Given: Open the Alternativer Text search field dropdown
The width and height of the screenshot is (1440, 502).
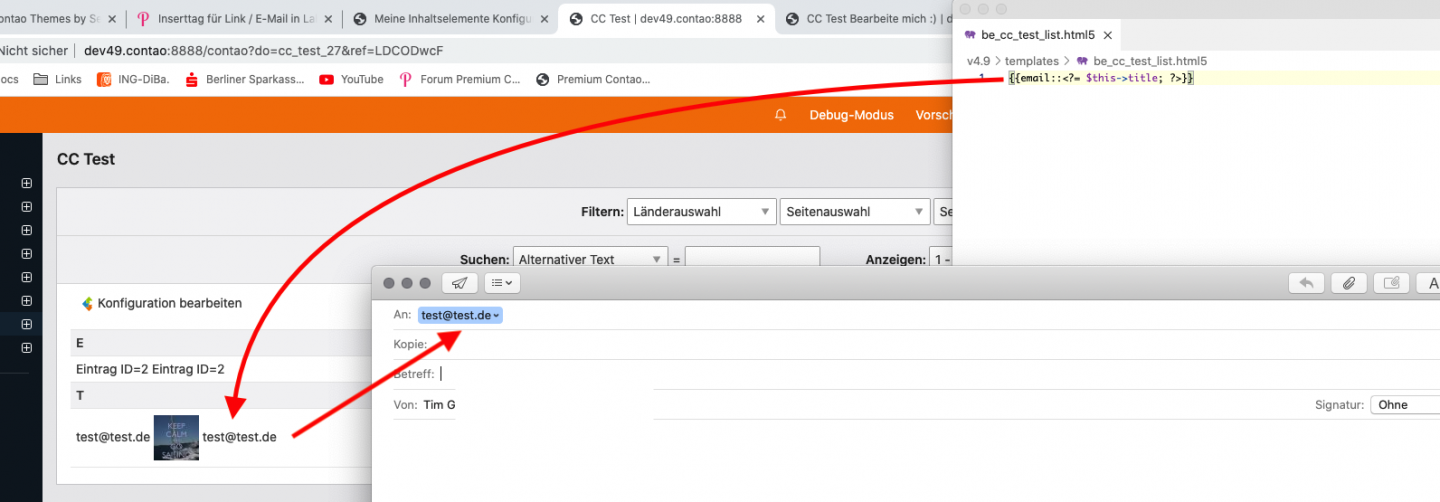Looking at the screenshot, I should (588, 259).
